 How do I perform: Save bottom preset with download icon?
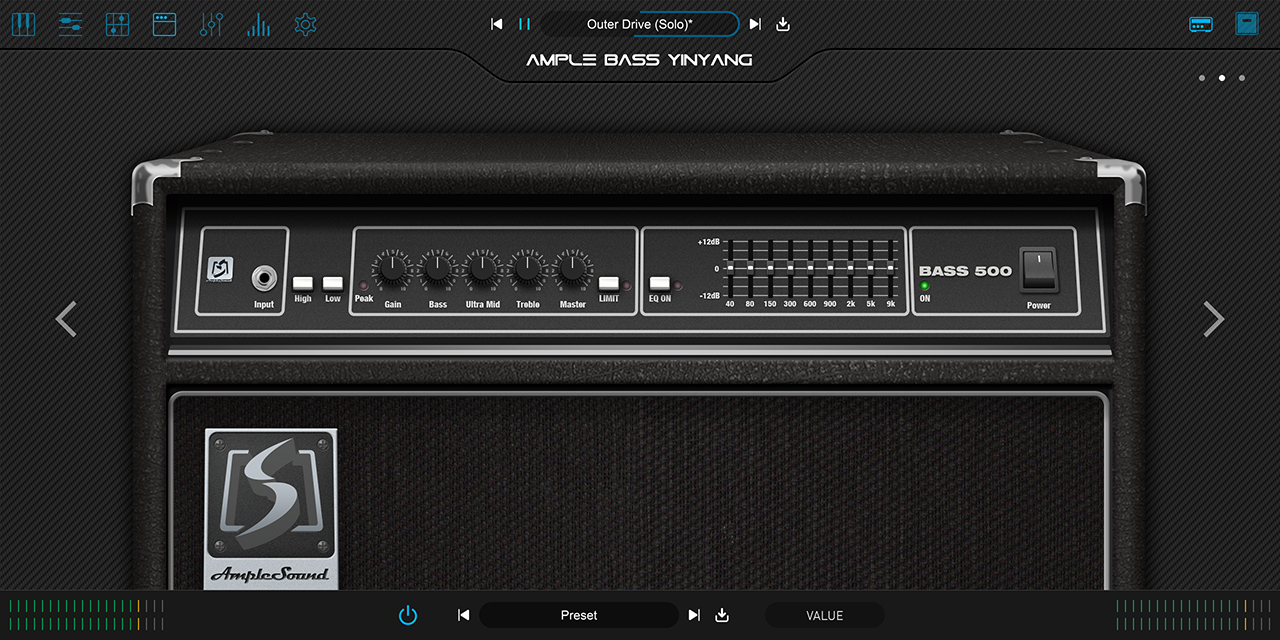[722, 615]
